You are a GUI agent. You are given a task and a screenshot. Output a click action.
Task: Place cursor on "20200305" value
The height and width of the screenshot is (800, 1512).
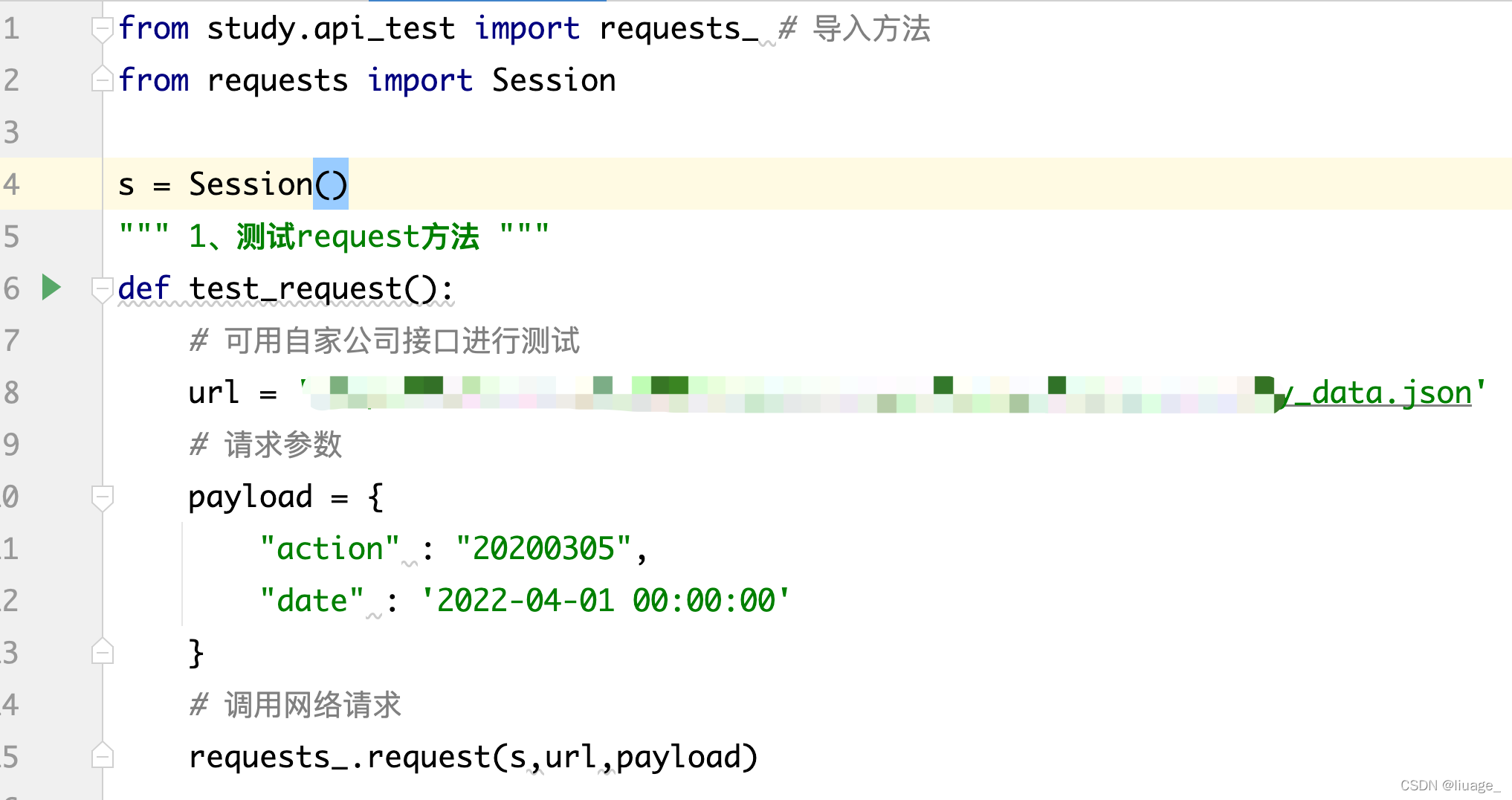(543, 549)
